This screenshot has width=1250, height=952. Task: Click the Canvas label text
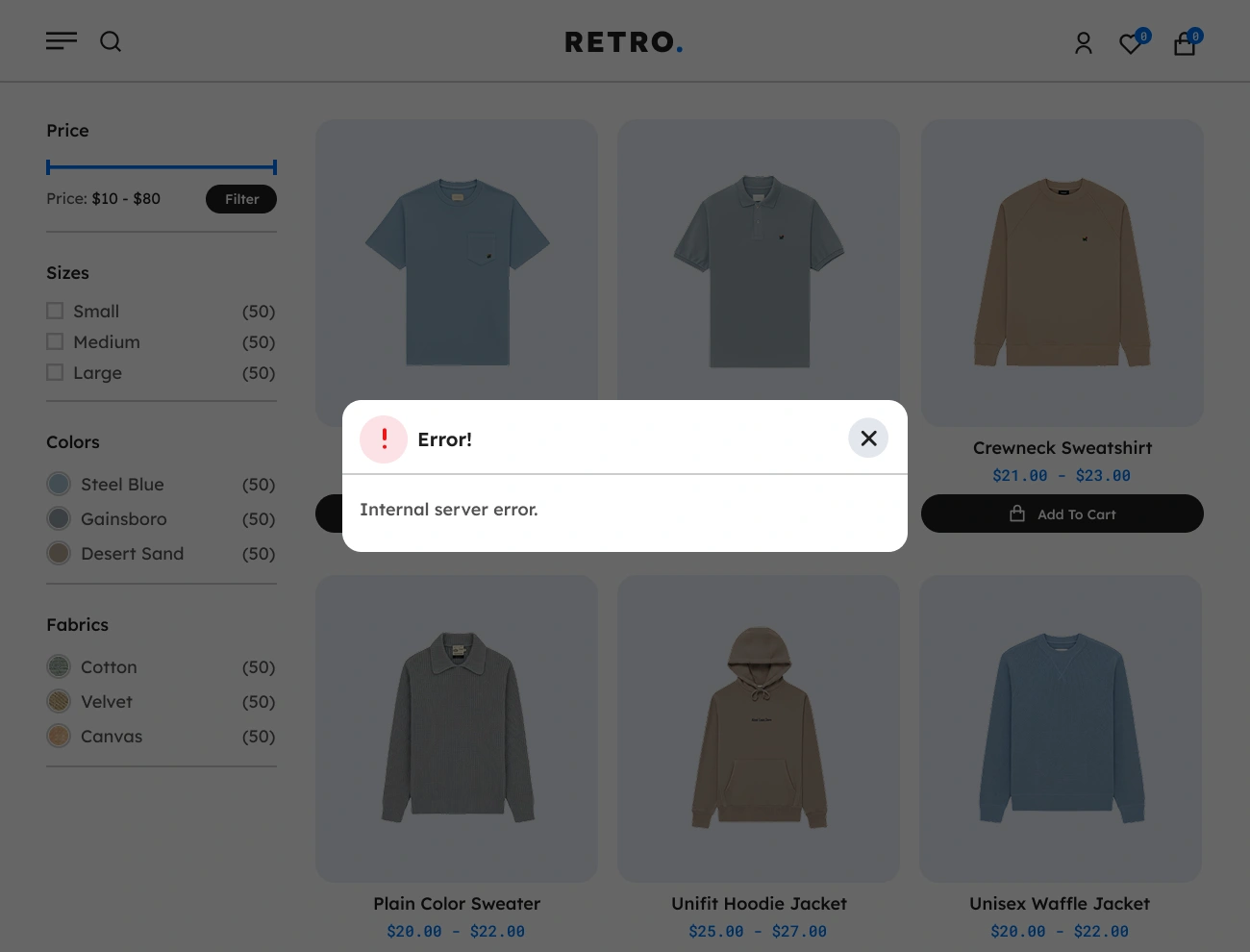(112, 737)
